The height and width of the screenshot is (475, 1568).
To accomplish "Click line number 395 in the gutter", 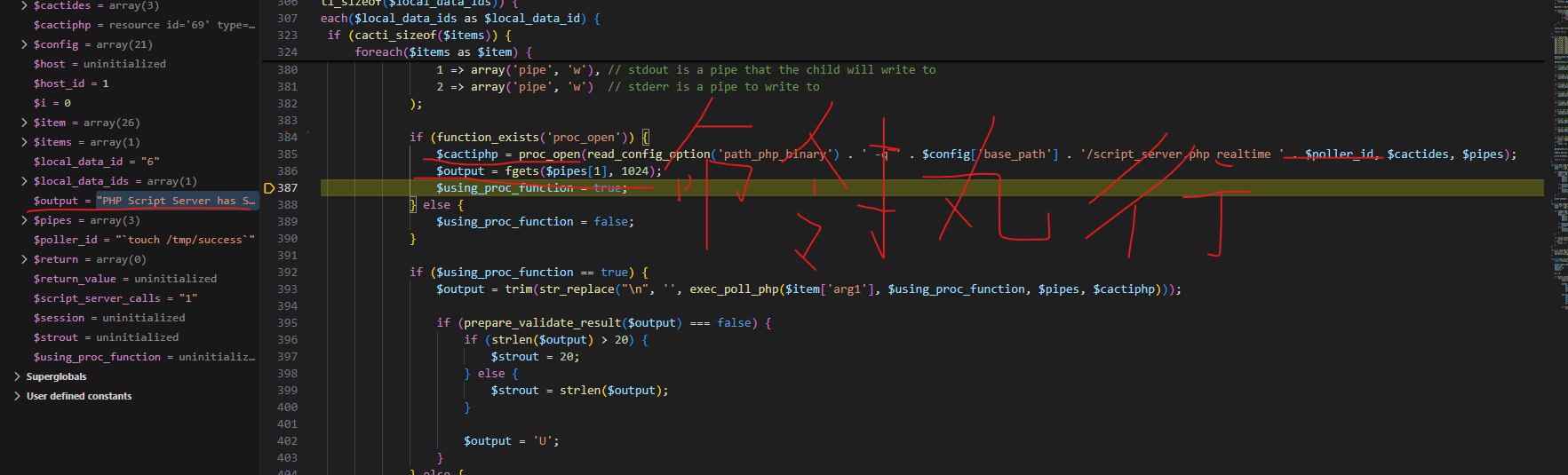I will (287, 323).
